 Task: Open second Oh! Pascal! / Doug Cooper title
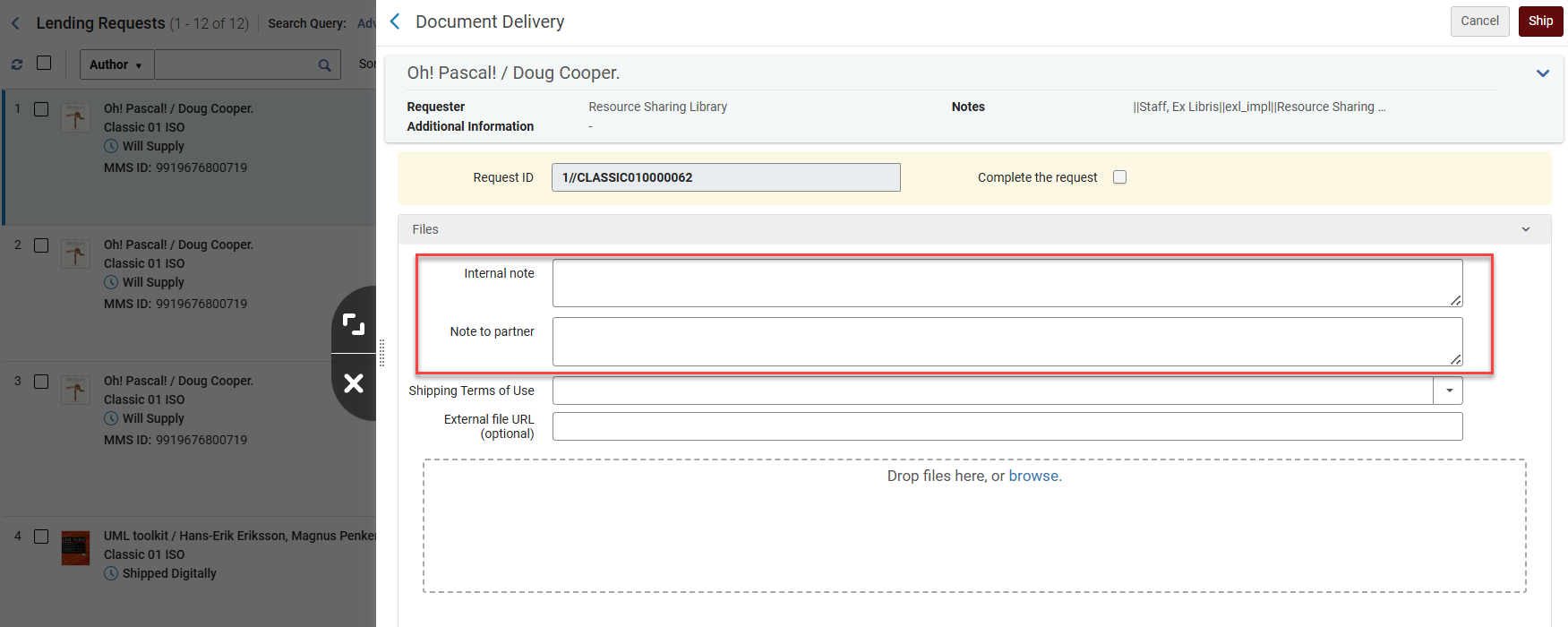tap(178, 245)
